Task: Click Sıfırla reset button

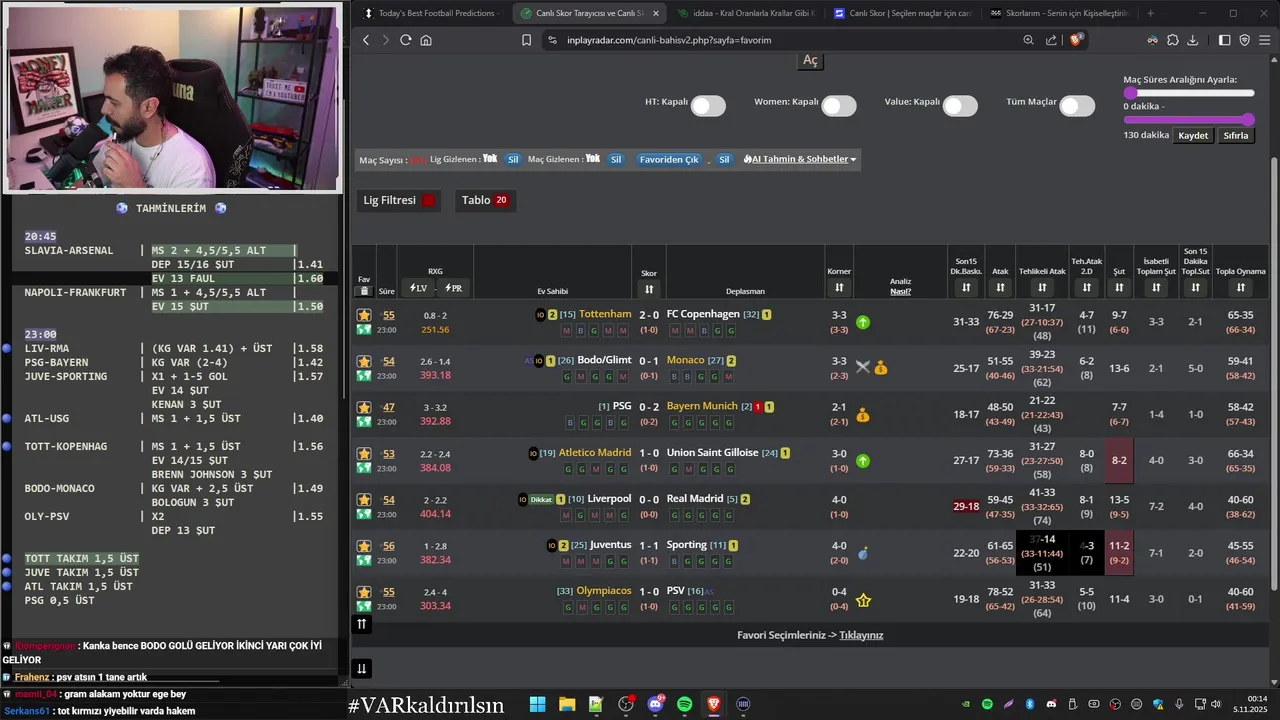Action: 1237,135
